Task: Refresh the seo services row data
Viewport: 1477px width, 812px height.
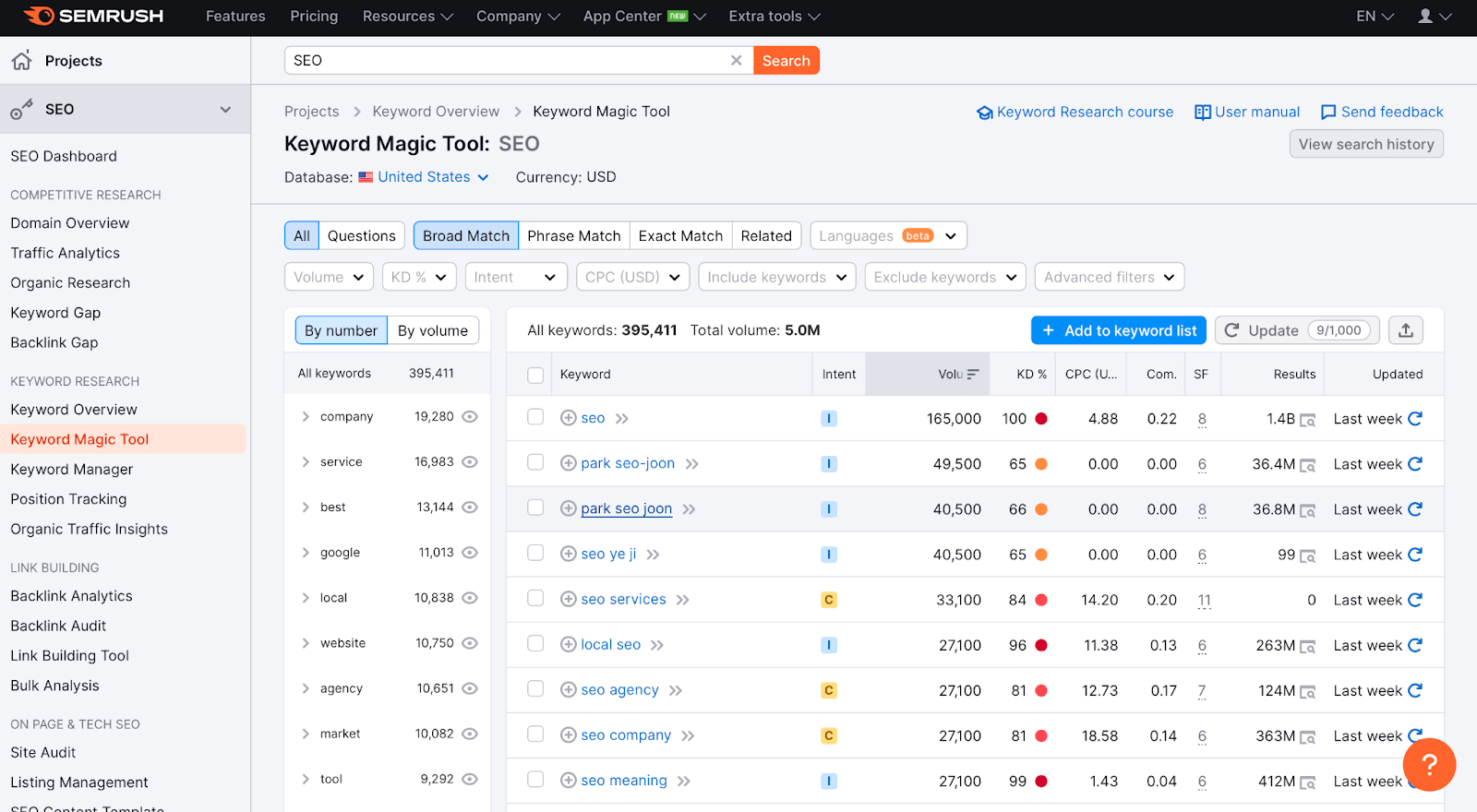Action: coord(1415,599)
